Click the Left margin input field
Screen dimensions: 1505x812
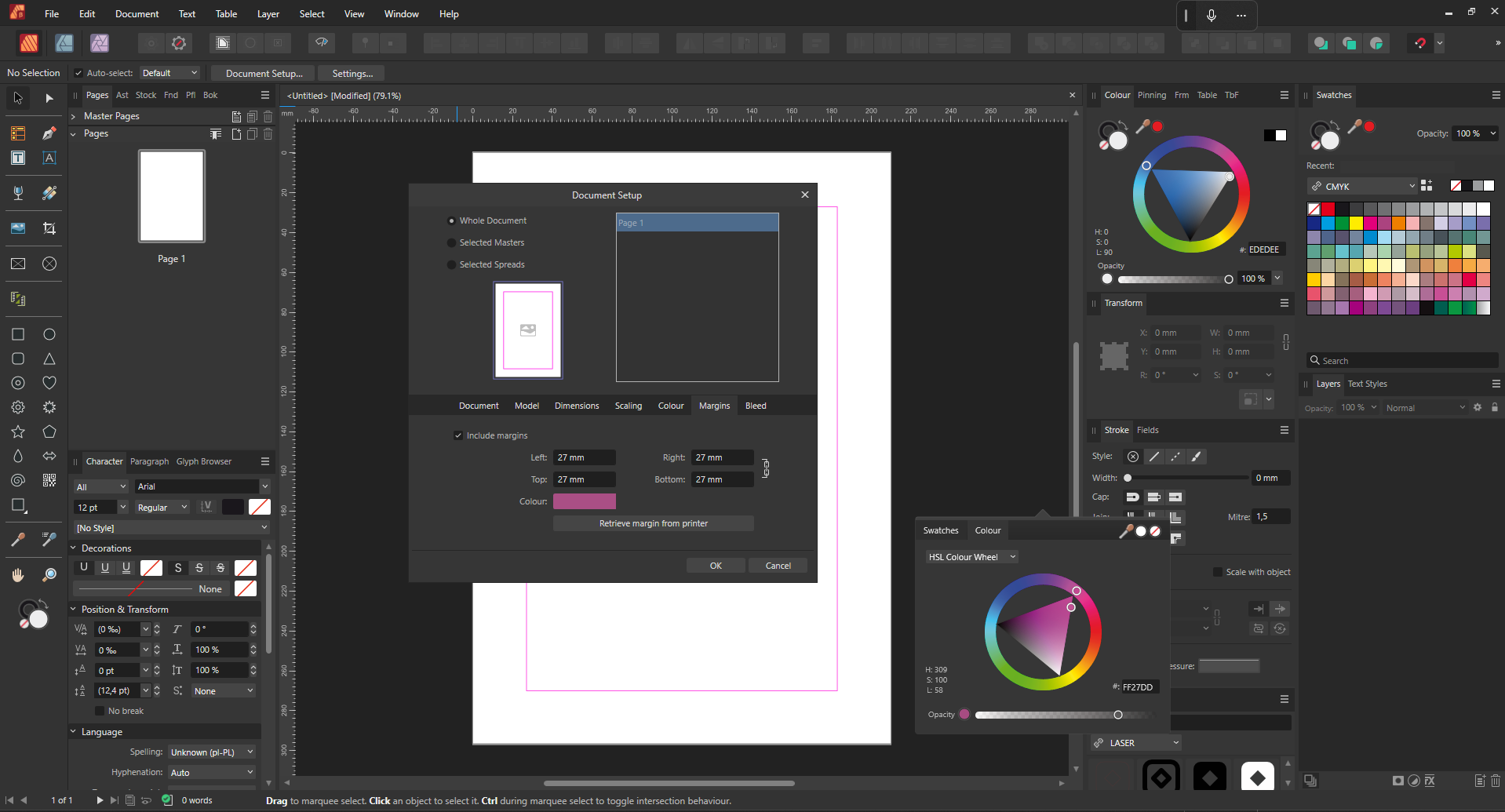[585, 457]
